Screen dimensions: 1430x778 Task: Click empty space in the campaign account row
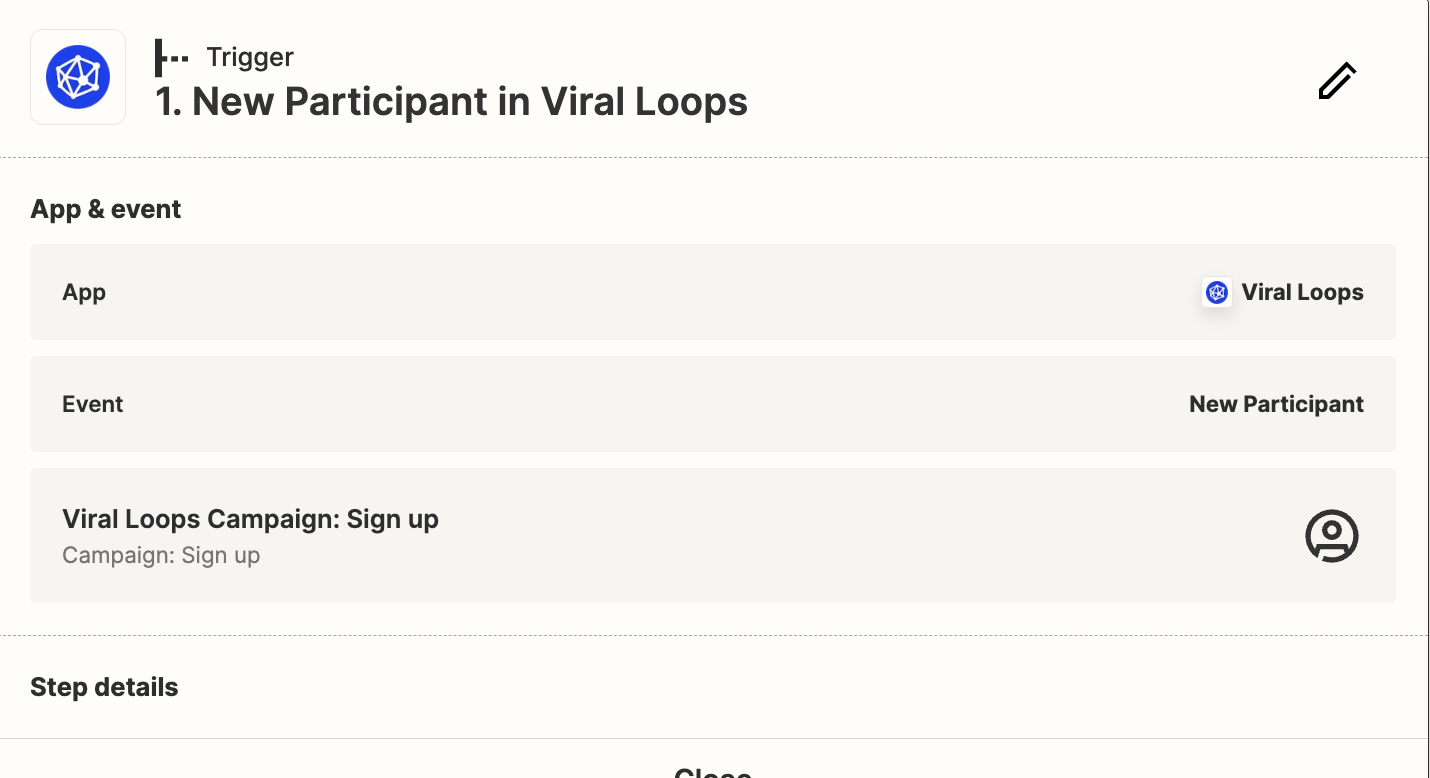(x=800, y=536)
